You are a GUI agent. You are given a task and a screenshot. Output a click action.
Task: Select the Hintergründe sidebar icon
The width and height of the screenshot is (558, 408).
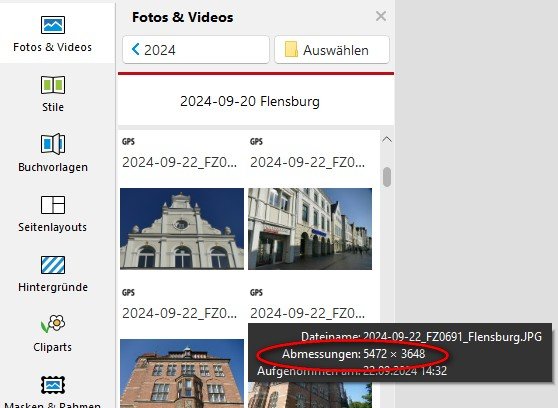coord(53,265)
